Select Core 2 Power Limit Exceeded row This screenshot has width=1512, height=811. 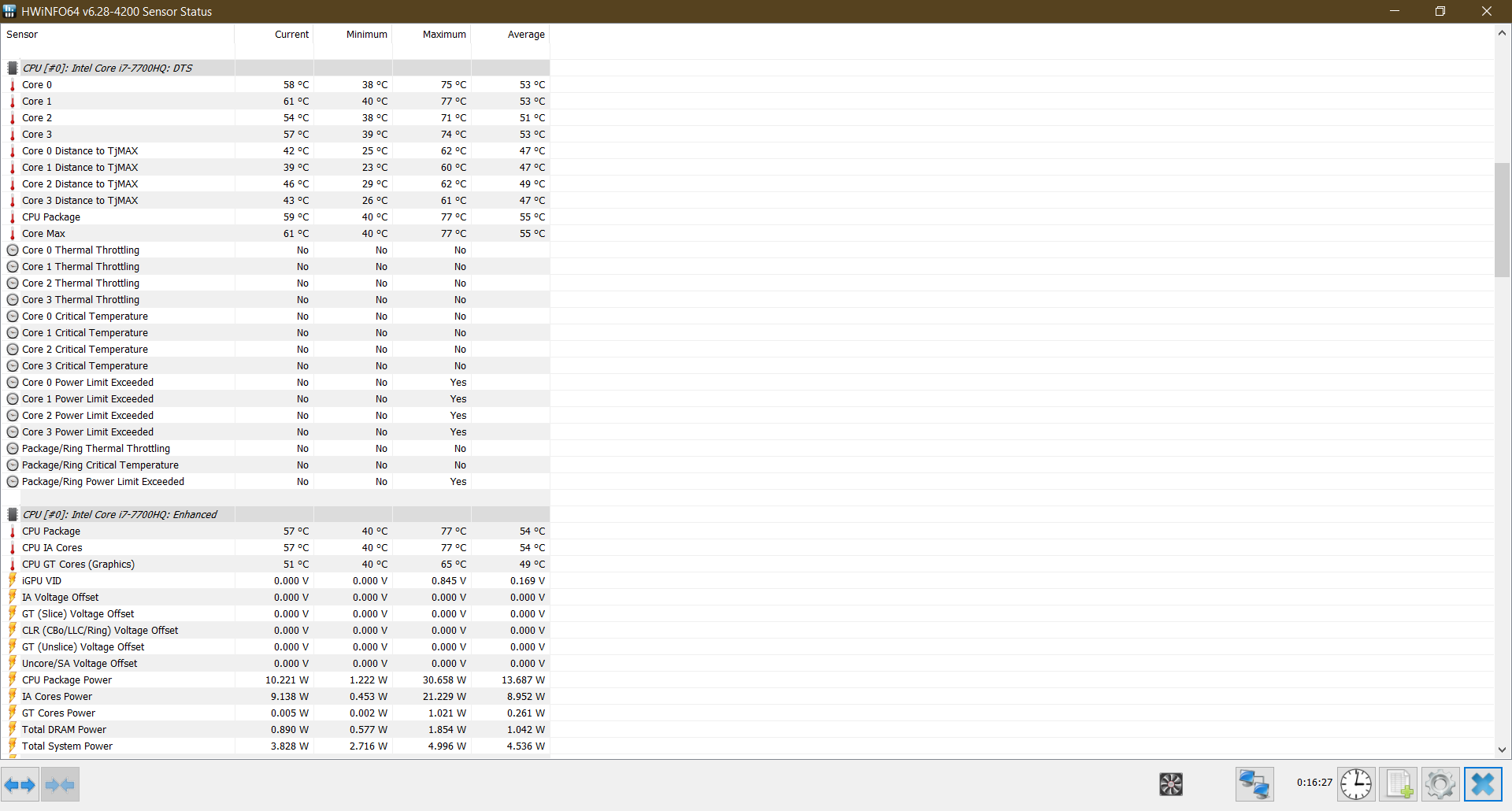[276, 416]
